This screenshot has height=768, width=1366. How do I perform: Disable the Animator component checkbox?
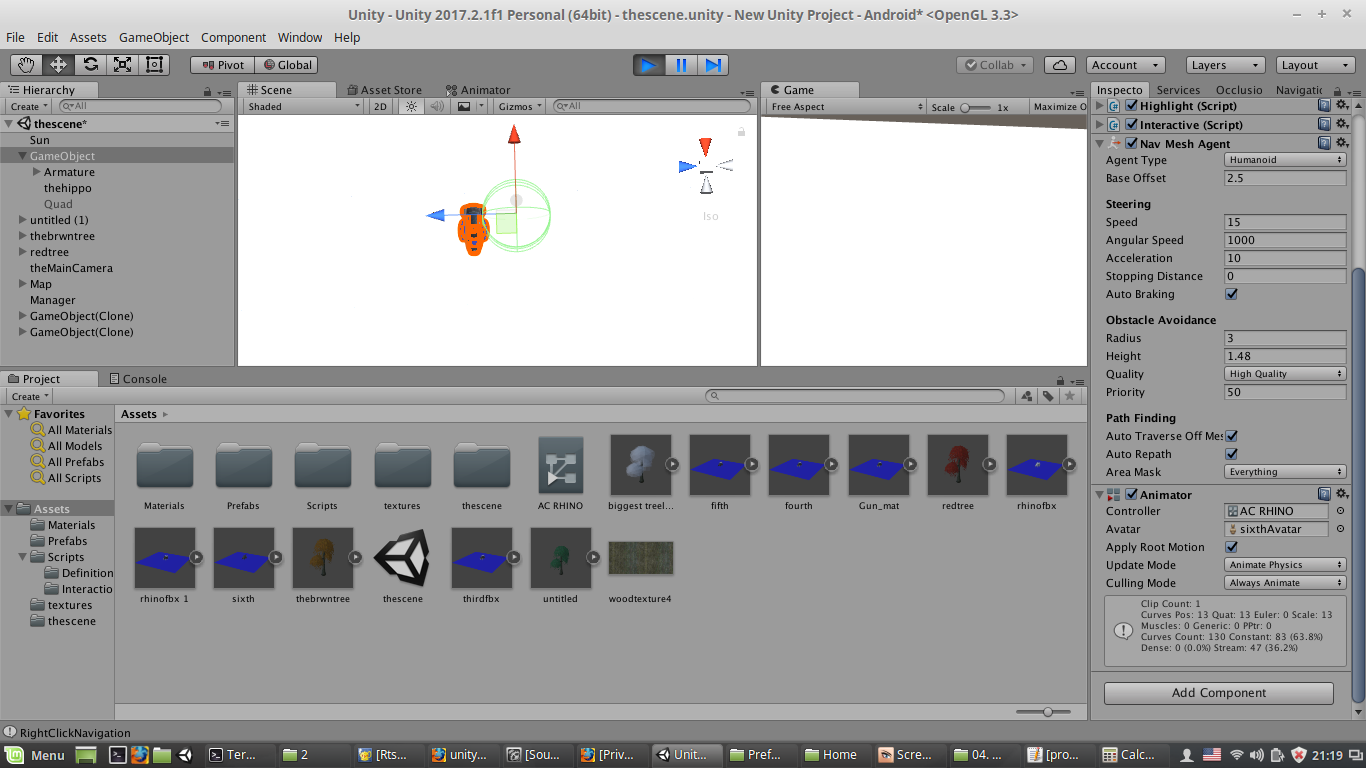tap(1131, 494)
